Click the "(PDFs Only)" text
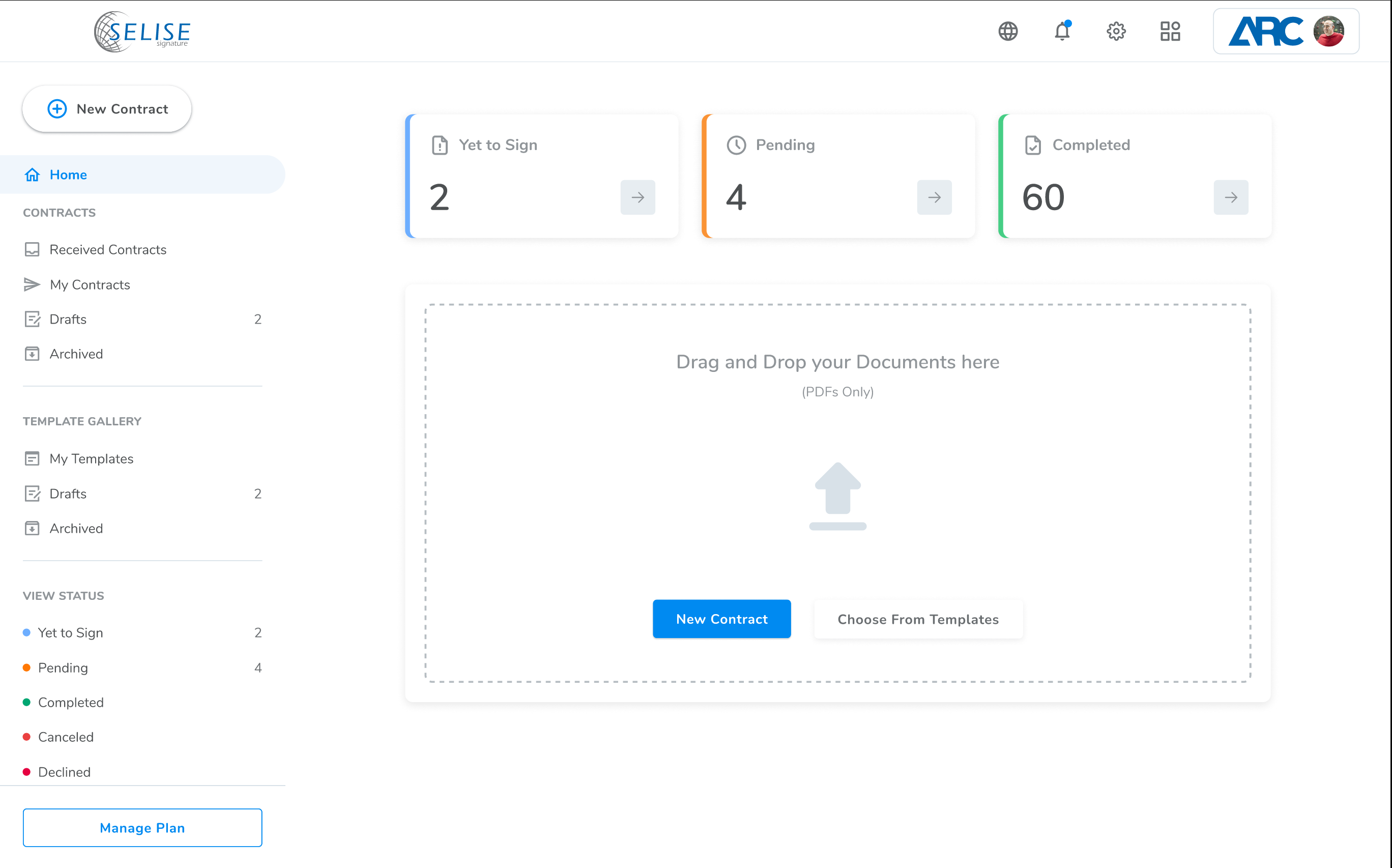1392x868 pixels. (837, 392)
